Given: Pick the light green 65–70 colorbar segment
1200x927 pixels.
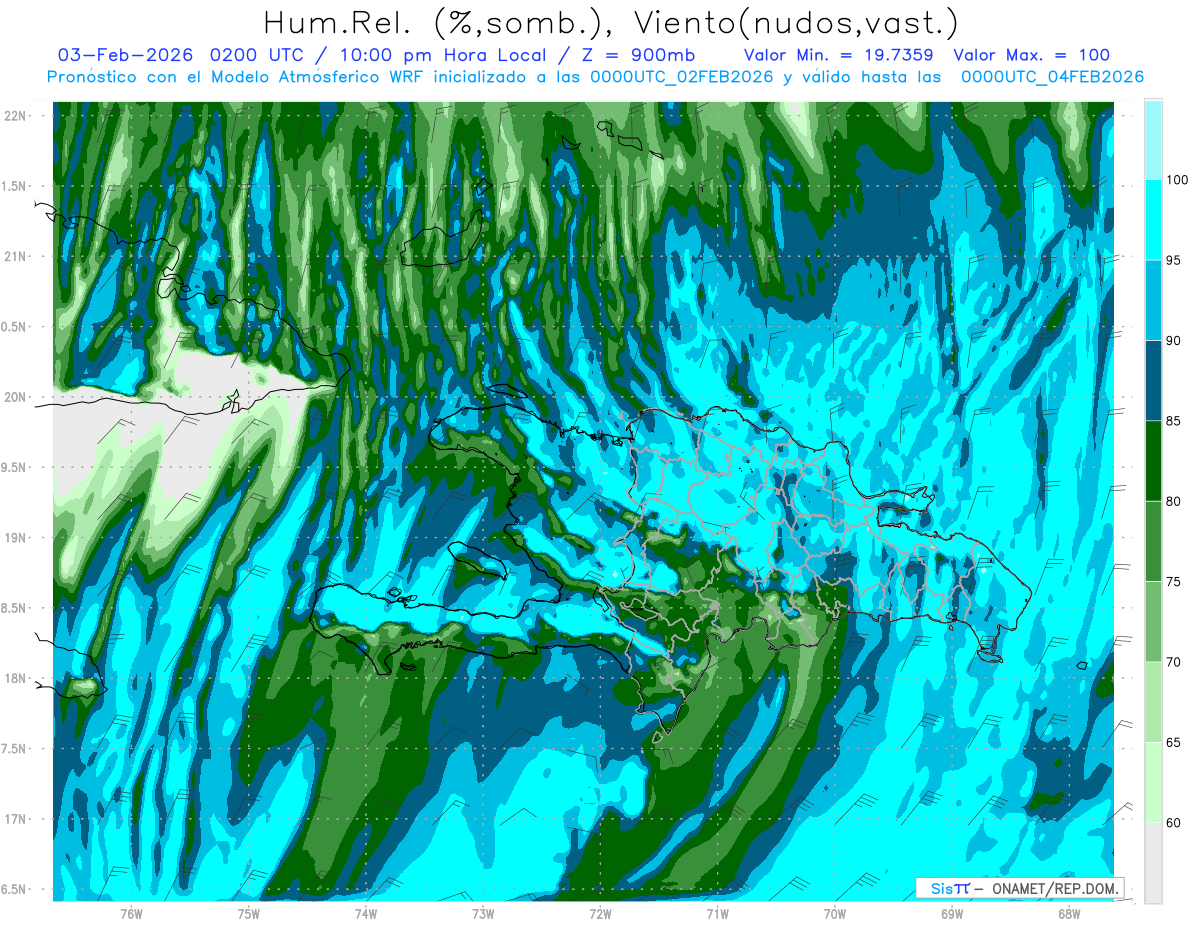Looking at the screenshot, I should [1153, 702].
